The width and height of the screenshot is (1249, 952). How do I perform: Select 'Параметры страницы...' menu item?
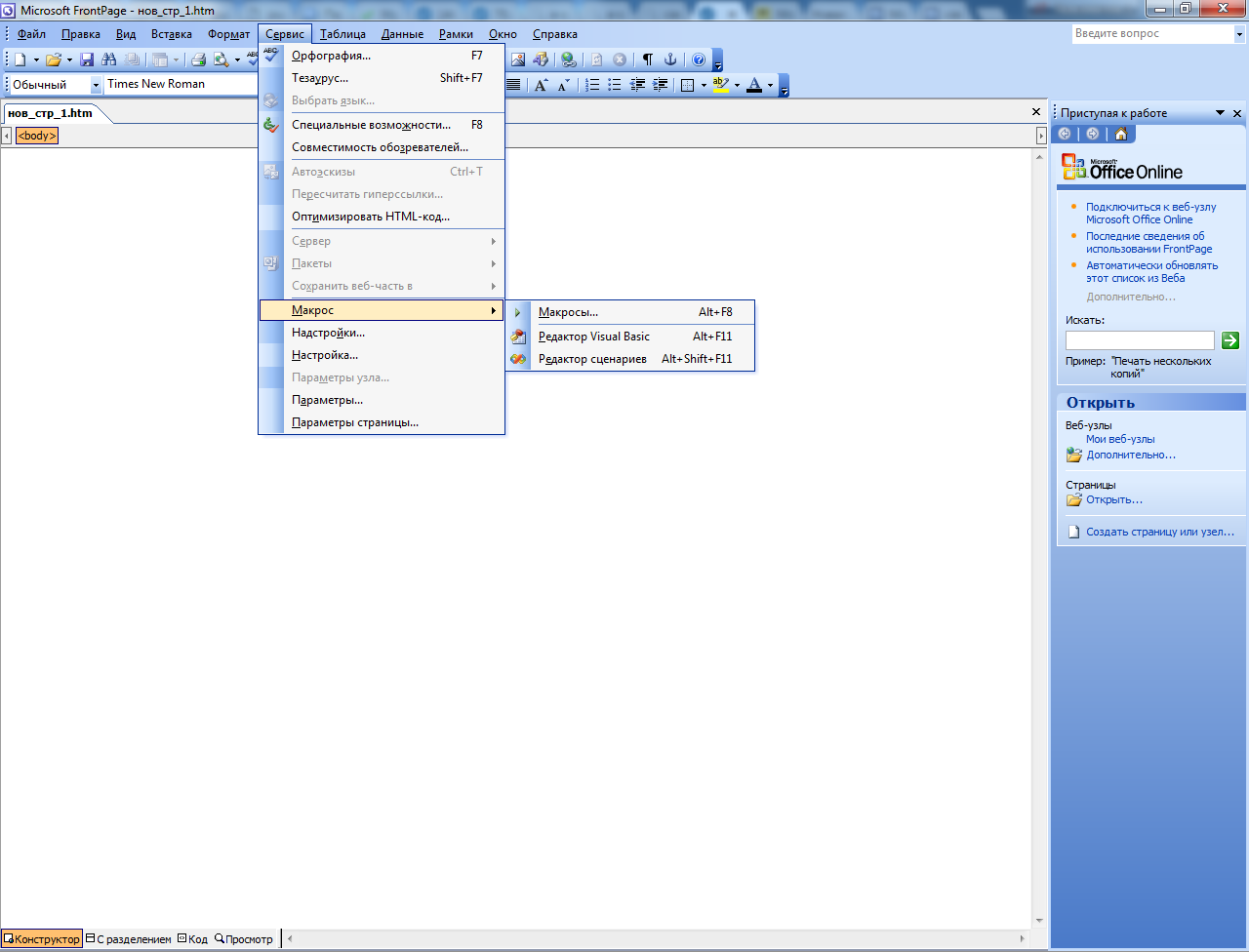[382, 422]
